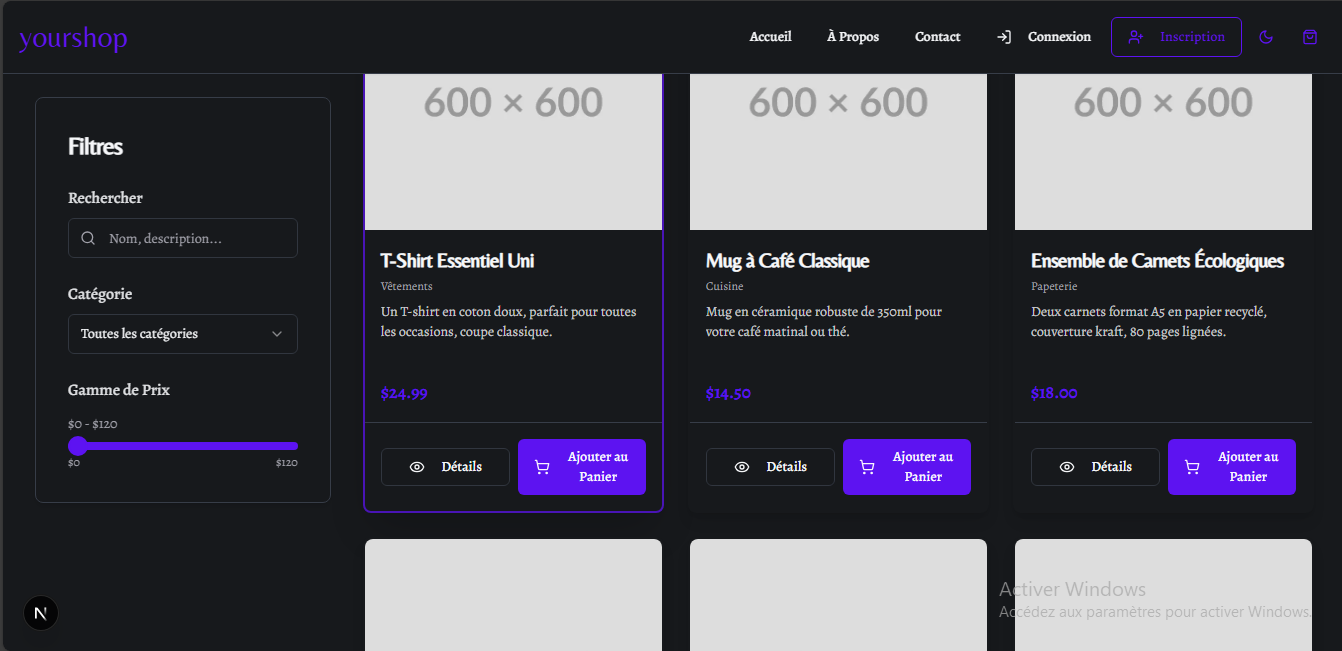
Task: Open the Toutes les catégories dropdown
Action: (x=182, y=334)
